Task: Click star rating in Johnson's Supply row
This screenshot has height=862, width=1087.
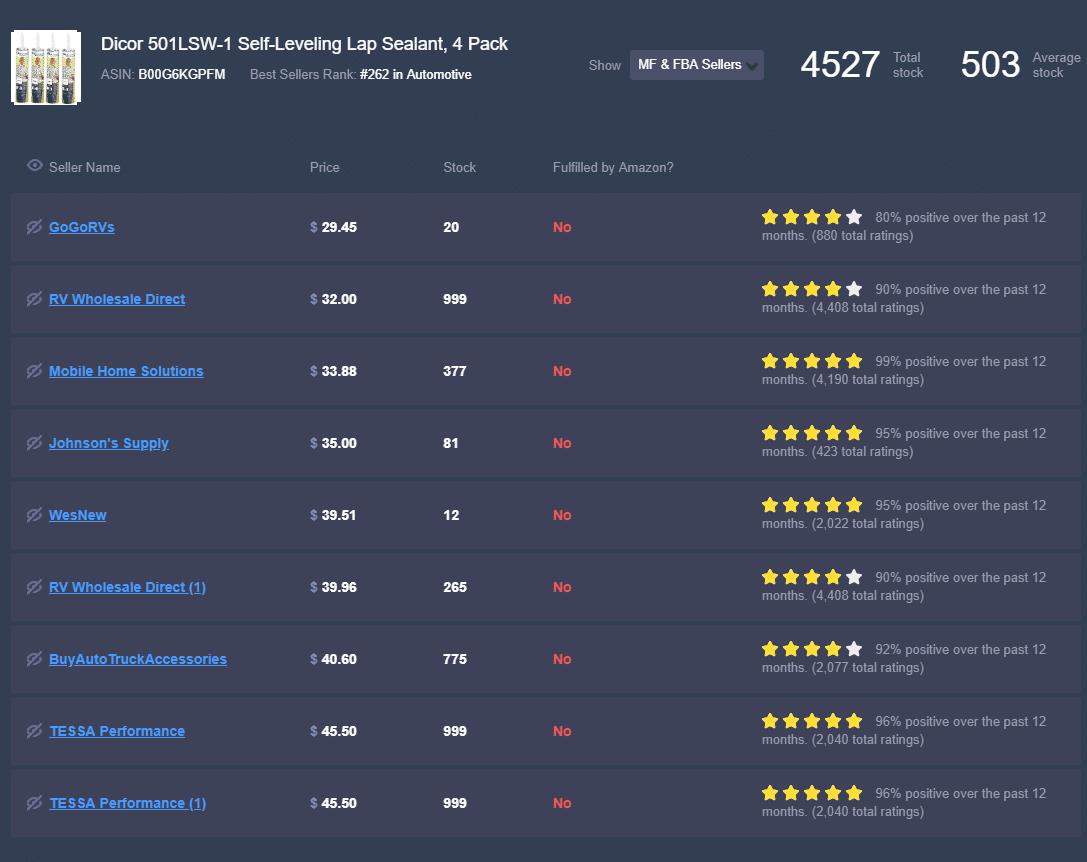Action: pos(812,433)
